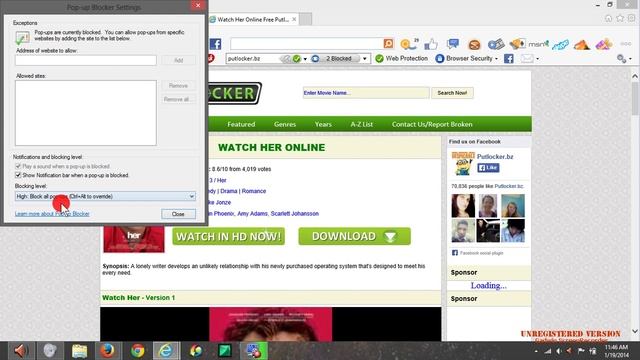Click the orange tent-shaped toolbar icon
The width and height of the screenshot is (640, 360).
click(x=582, y=44)
